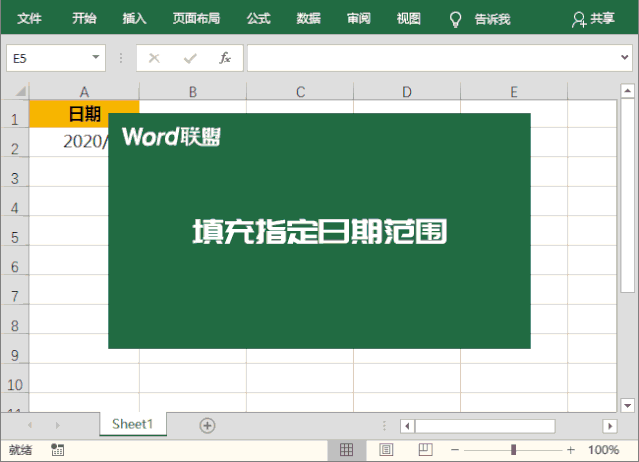
Task: Expand the formula bar
Action: pos(627,58)
